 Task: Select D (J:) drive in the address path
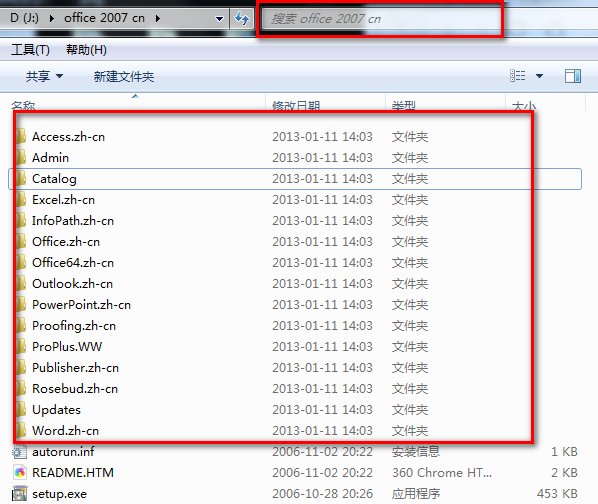point(24,18)
